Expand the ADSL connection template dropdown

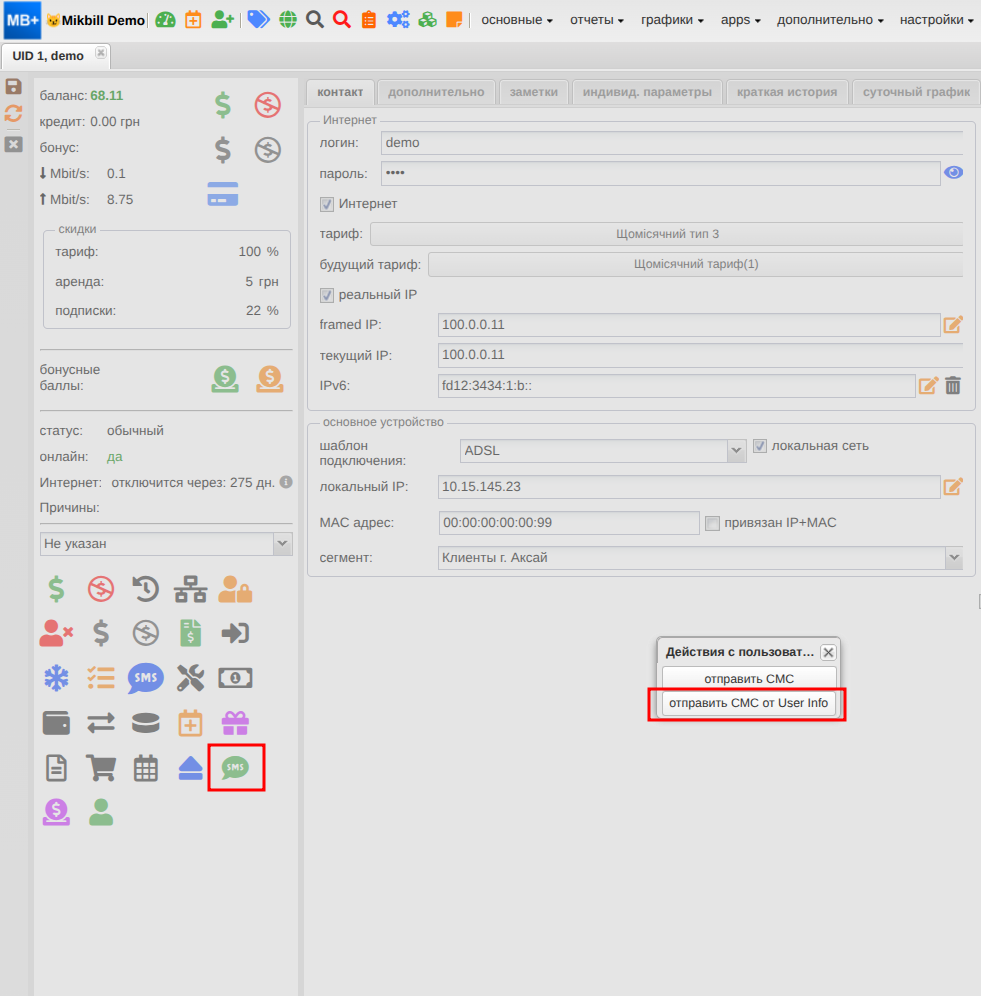coord(736,450)
